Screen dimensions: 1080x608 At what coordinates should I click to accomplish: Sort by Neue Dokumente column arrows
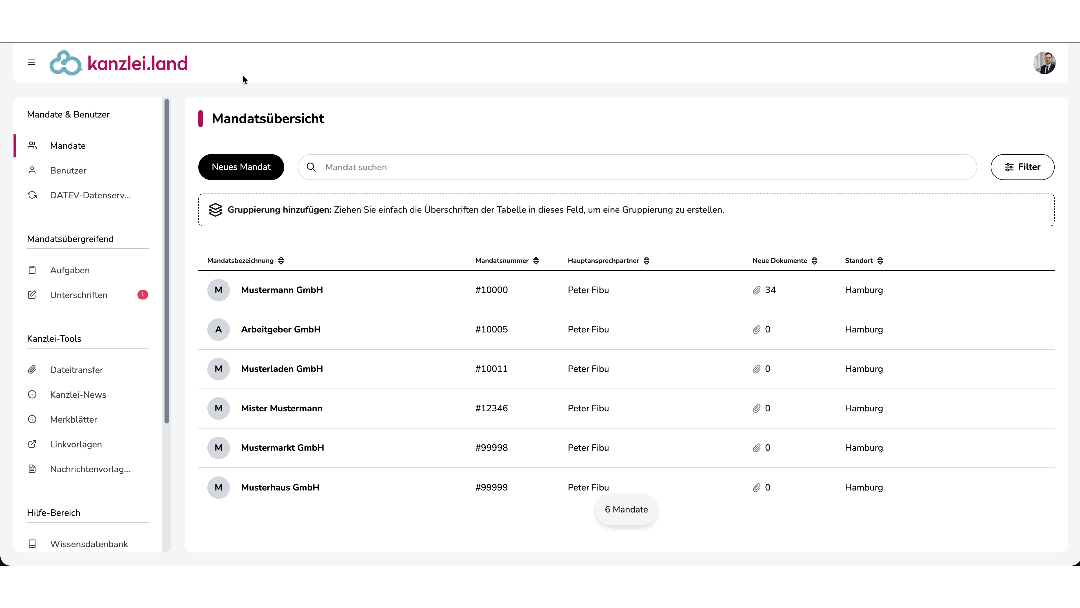click(x=814, y=261)
